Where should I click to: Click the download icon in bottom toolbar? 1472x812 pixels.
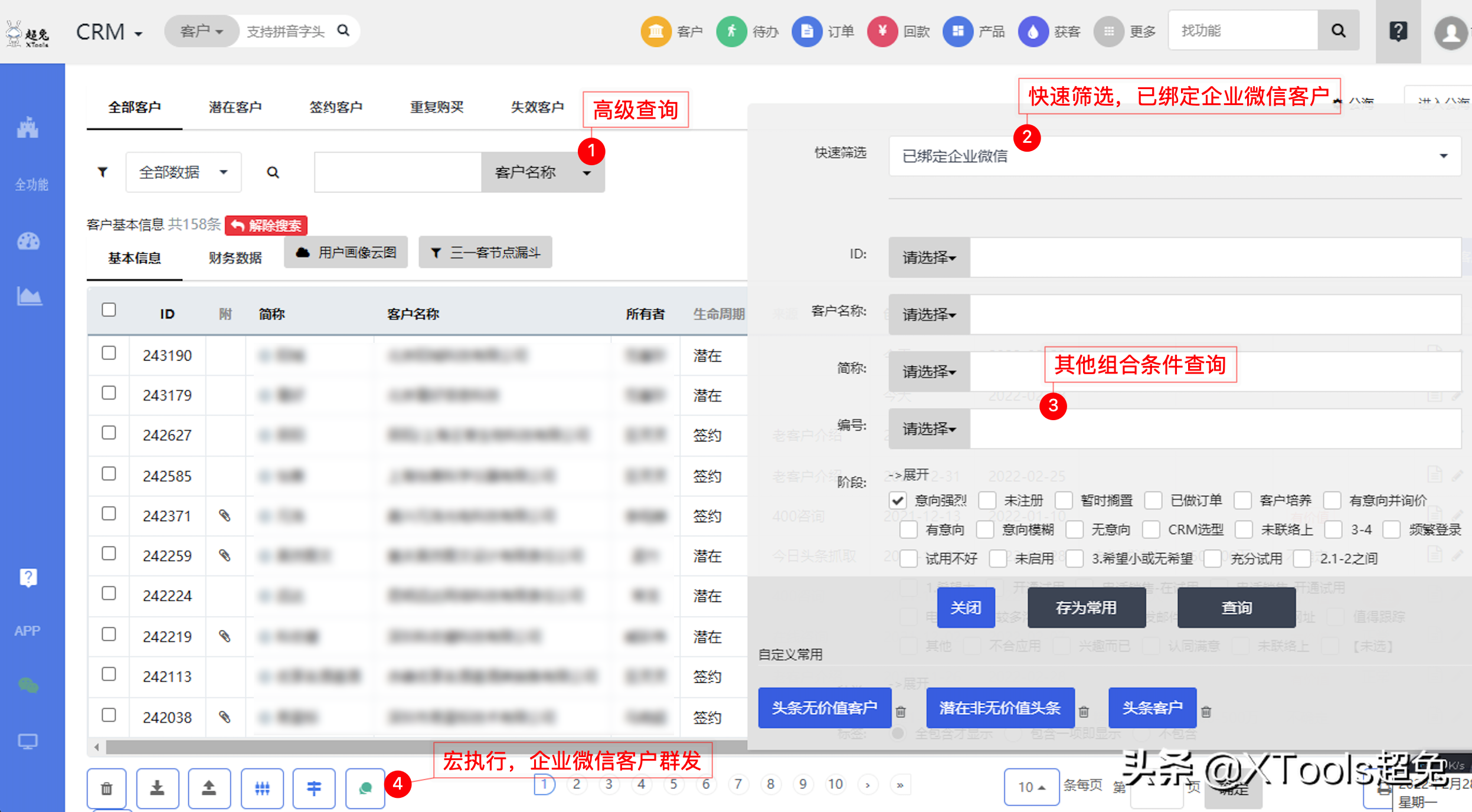(157, 788)
